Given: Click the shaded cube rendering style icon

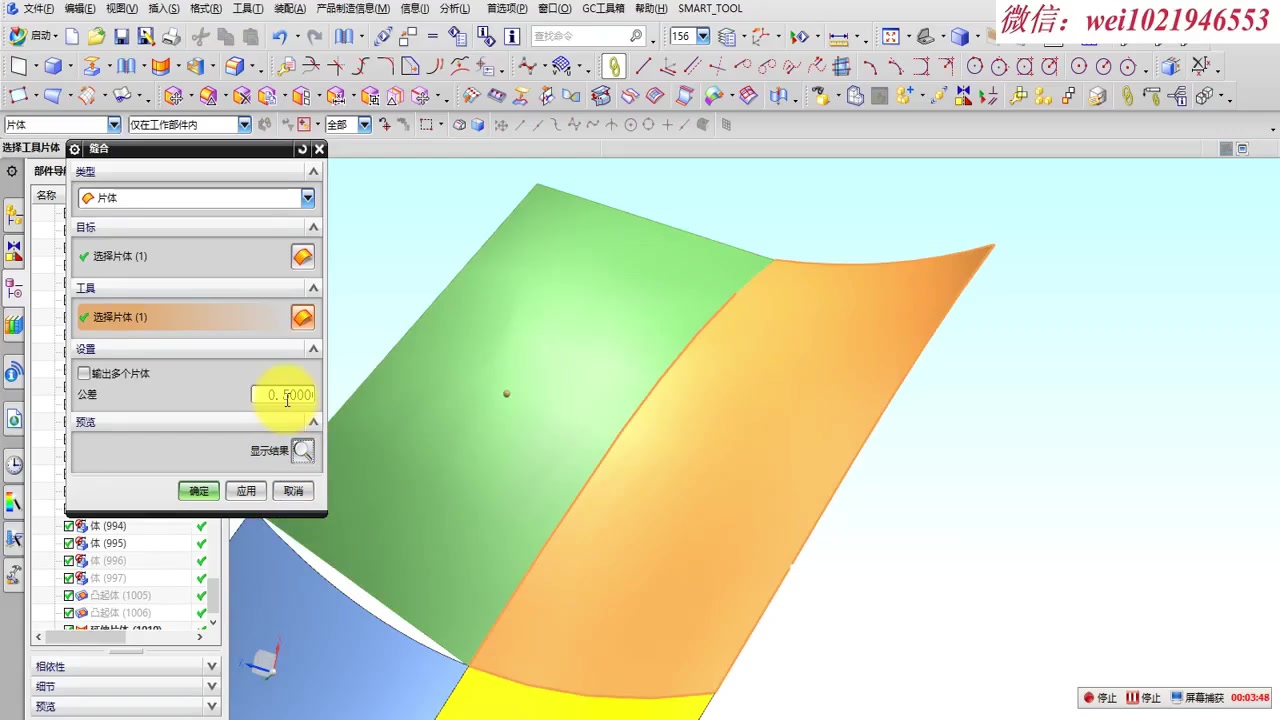Looking at the screenshot, I should tap(960, 37).
